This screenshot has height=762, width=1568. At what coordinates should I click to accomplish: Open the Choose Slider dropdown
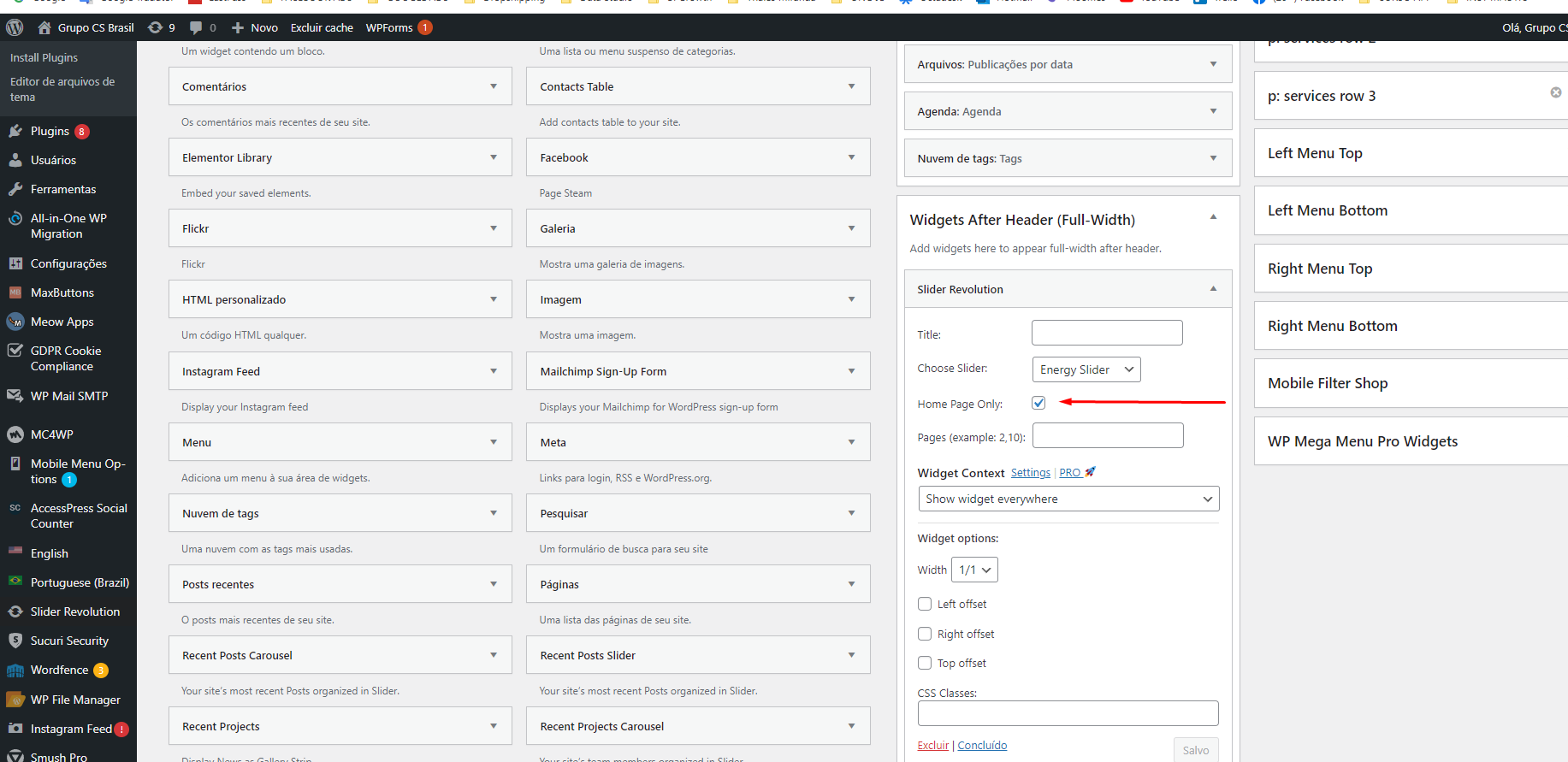point(1086,369)
